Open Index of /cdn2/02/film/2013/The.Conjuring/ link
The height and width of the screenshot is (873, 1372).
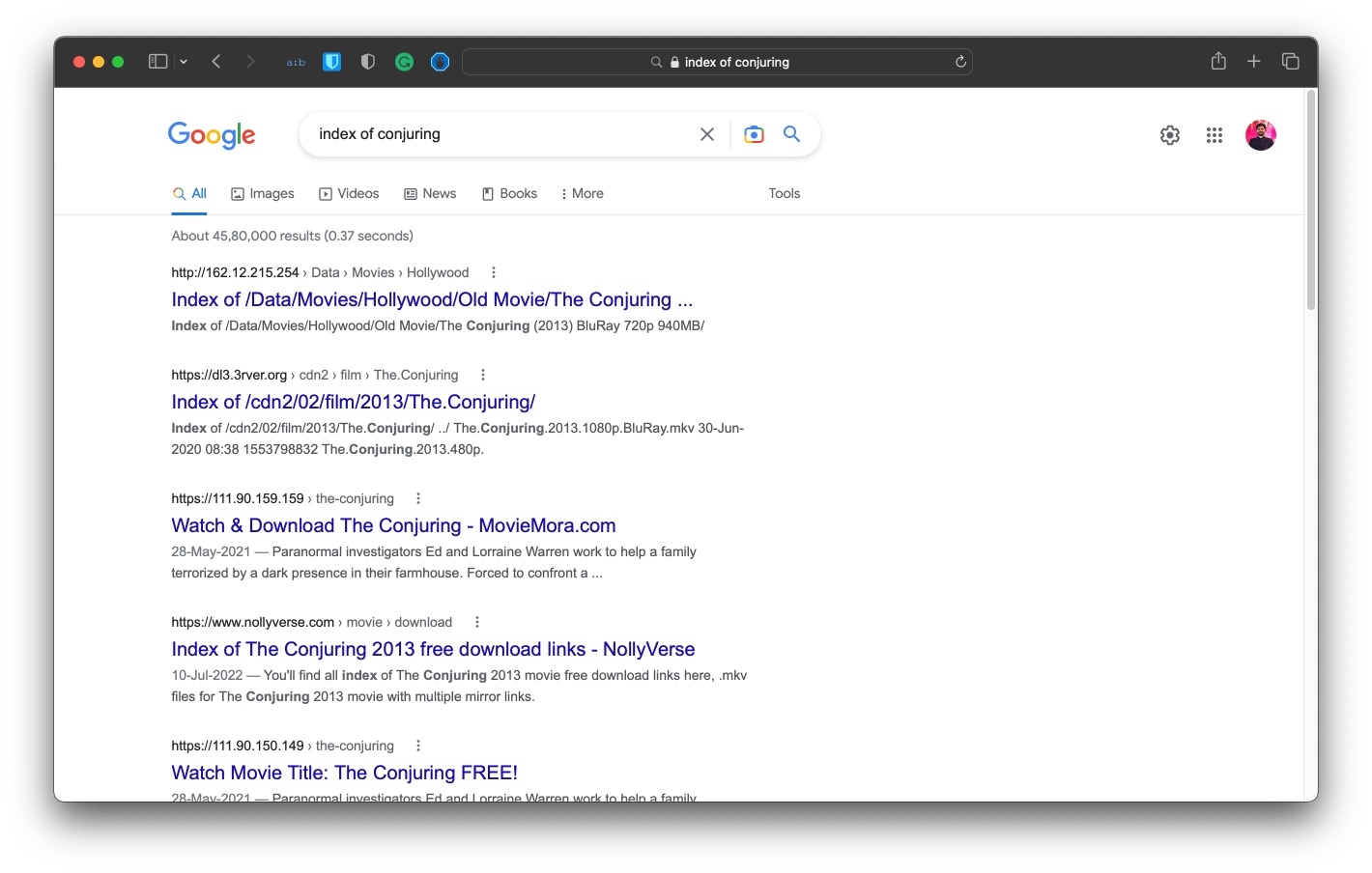point(354,402)
